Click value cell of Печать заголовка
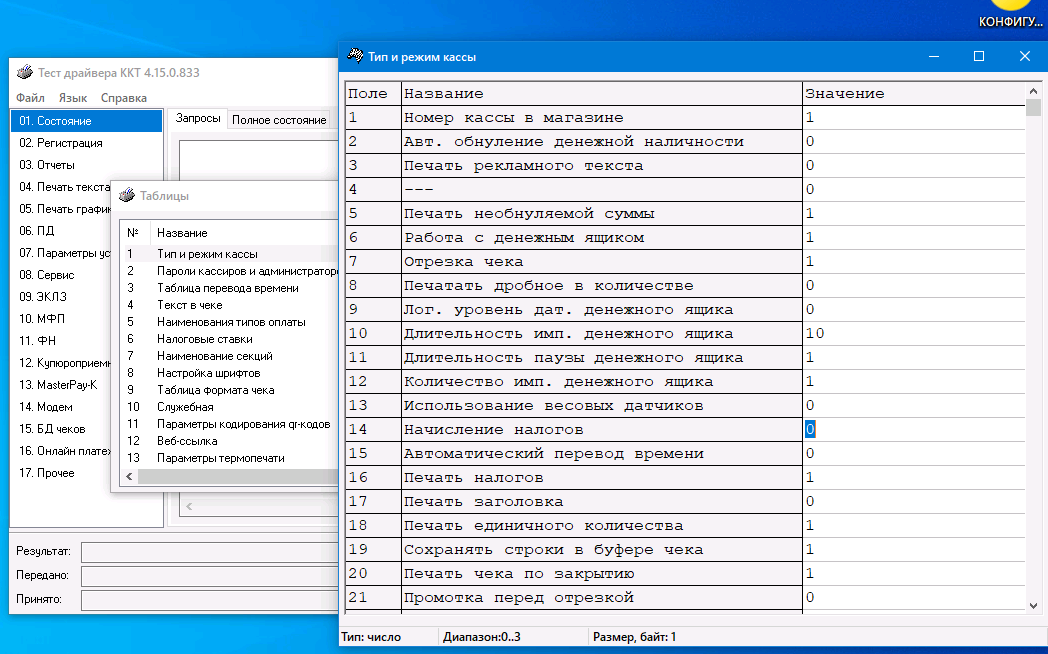Screen dimensions: 1048x654 (913, 502)
